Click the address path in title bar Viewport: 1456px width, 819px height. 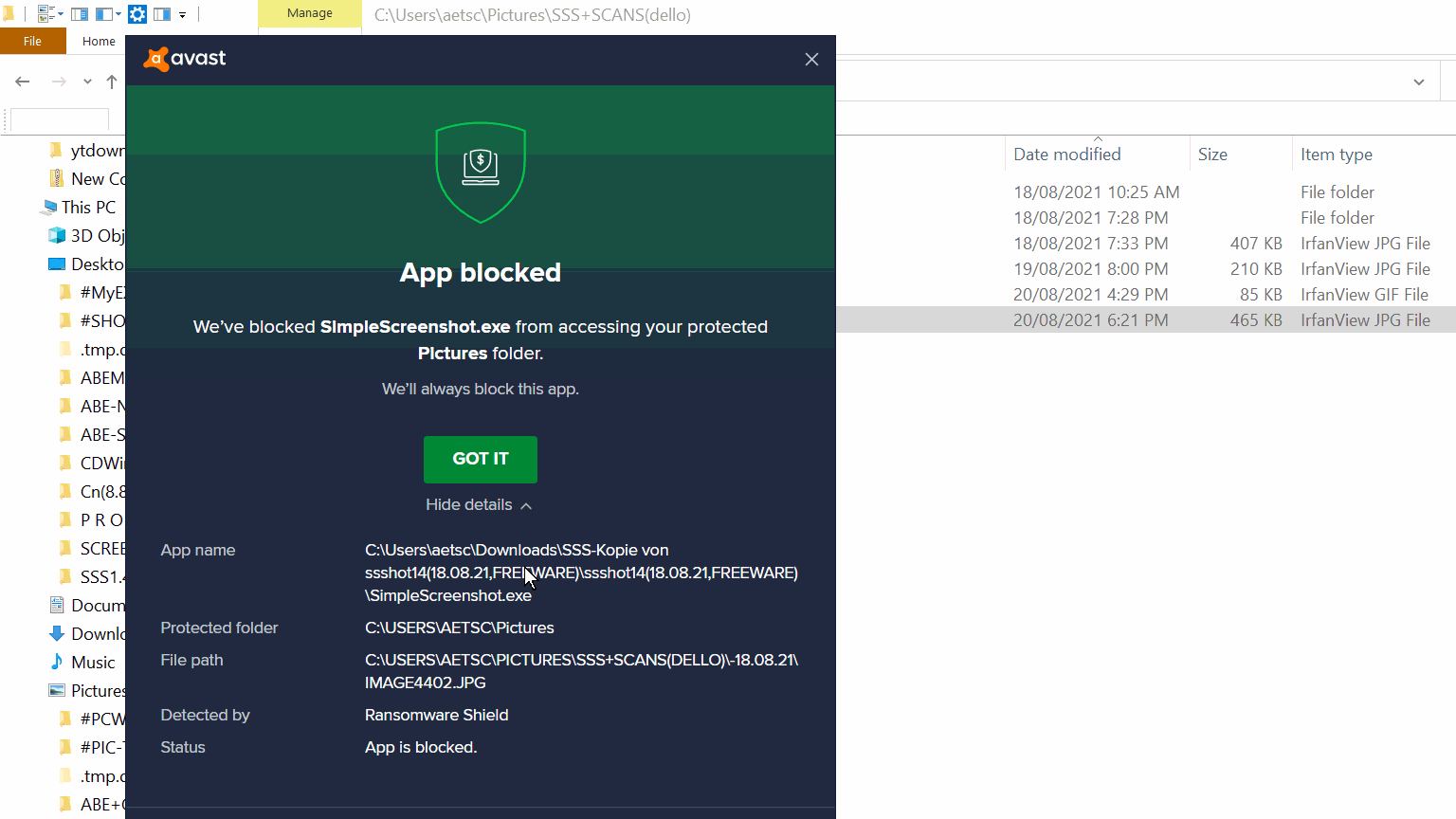click(533, 15)
